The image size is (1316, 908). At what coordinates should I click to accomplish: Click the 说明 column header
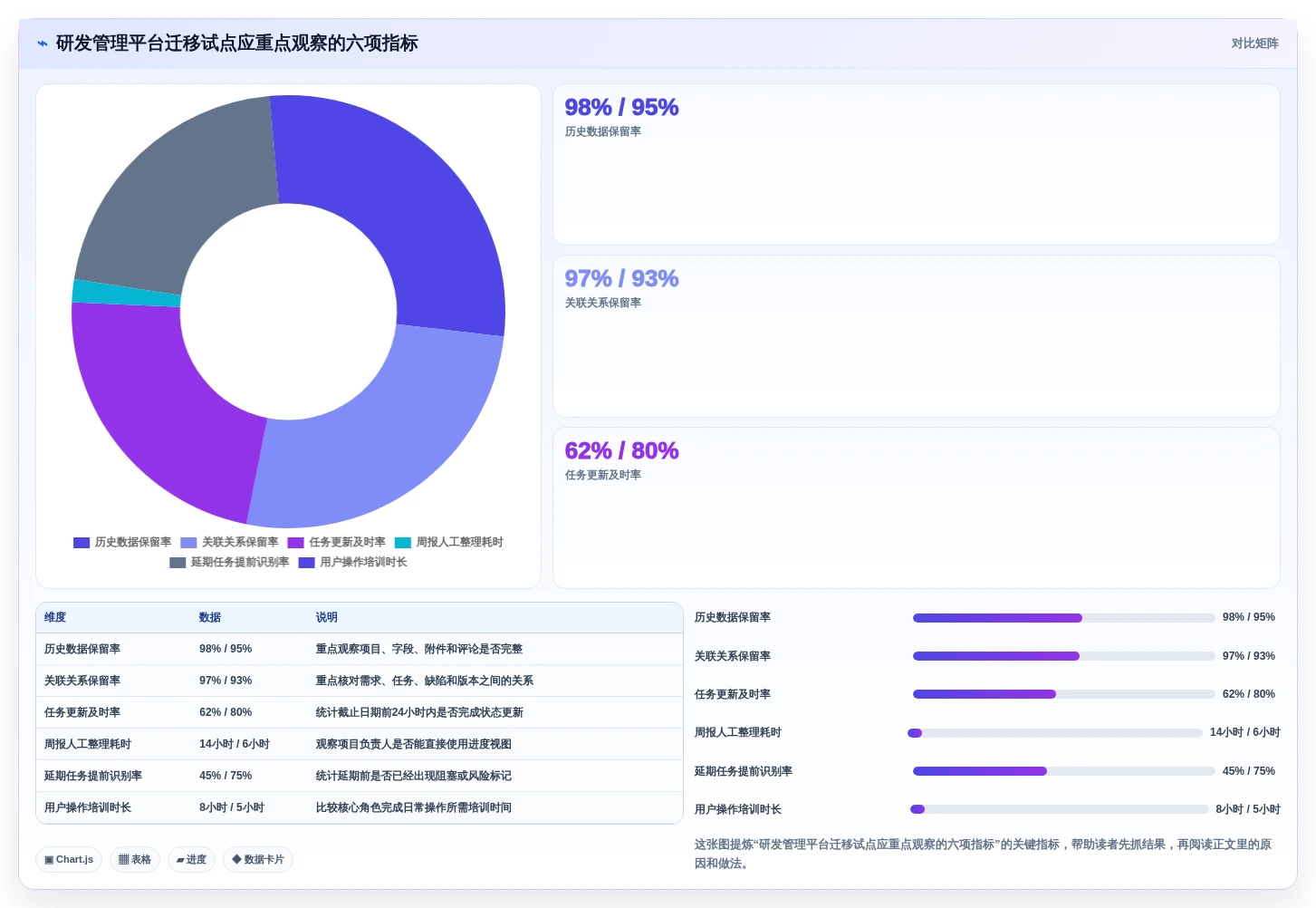coord(326,617)
